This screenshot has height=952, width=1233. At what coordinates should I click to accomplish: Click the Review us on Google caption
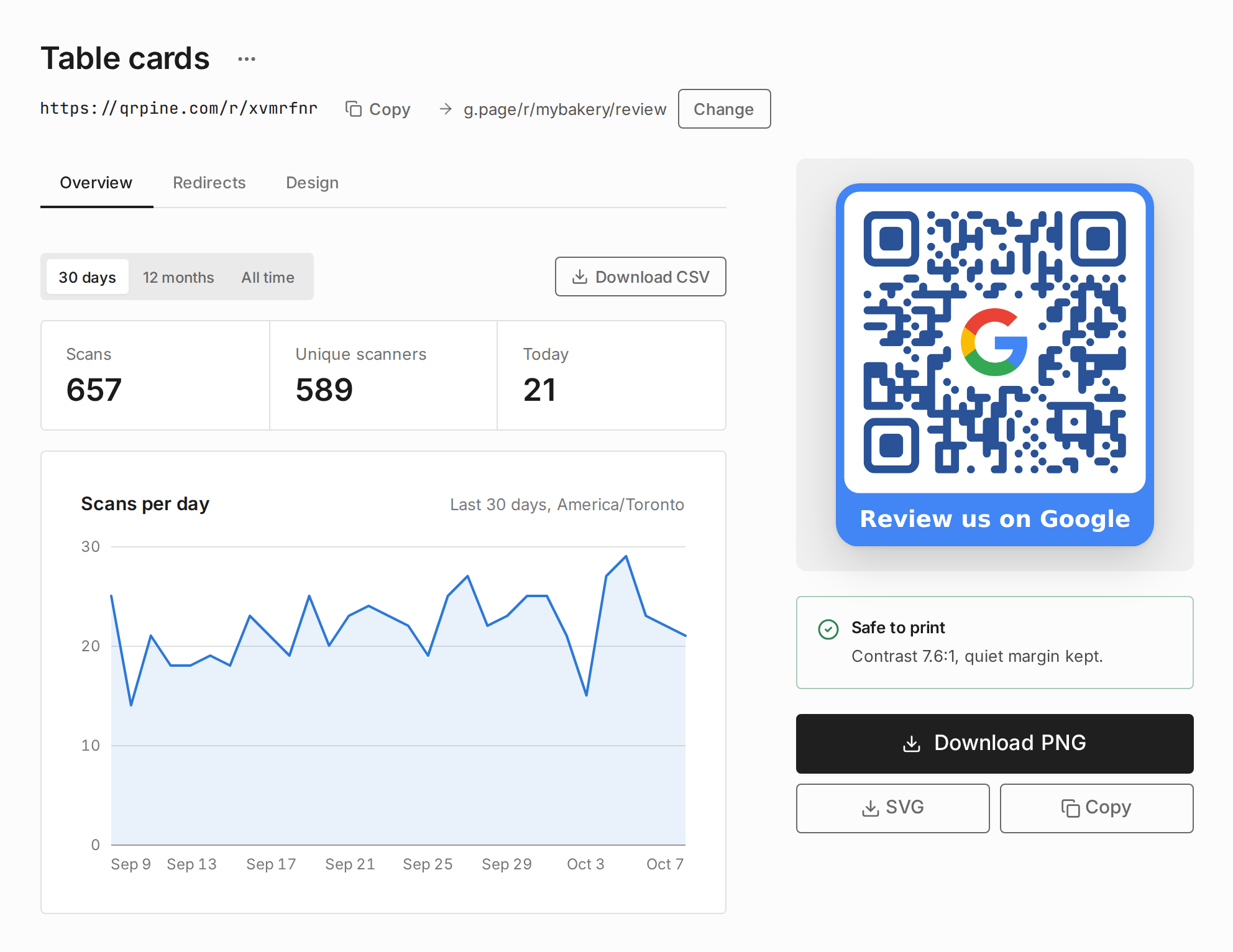(995, 519)
